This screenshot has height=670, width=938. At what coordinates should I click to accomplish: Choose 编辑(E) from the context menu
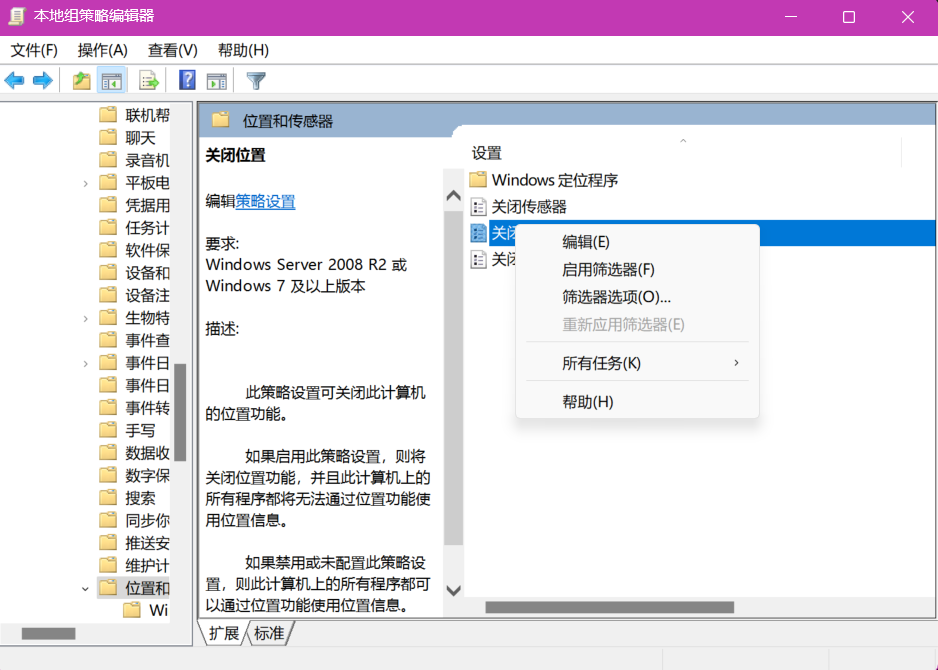[x=637, y=242]
